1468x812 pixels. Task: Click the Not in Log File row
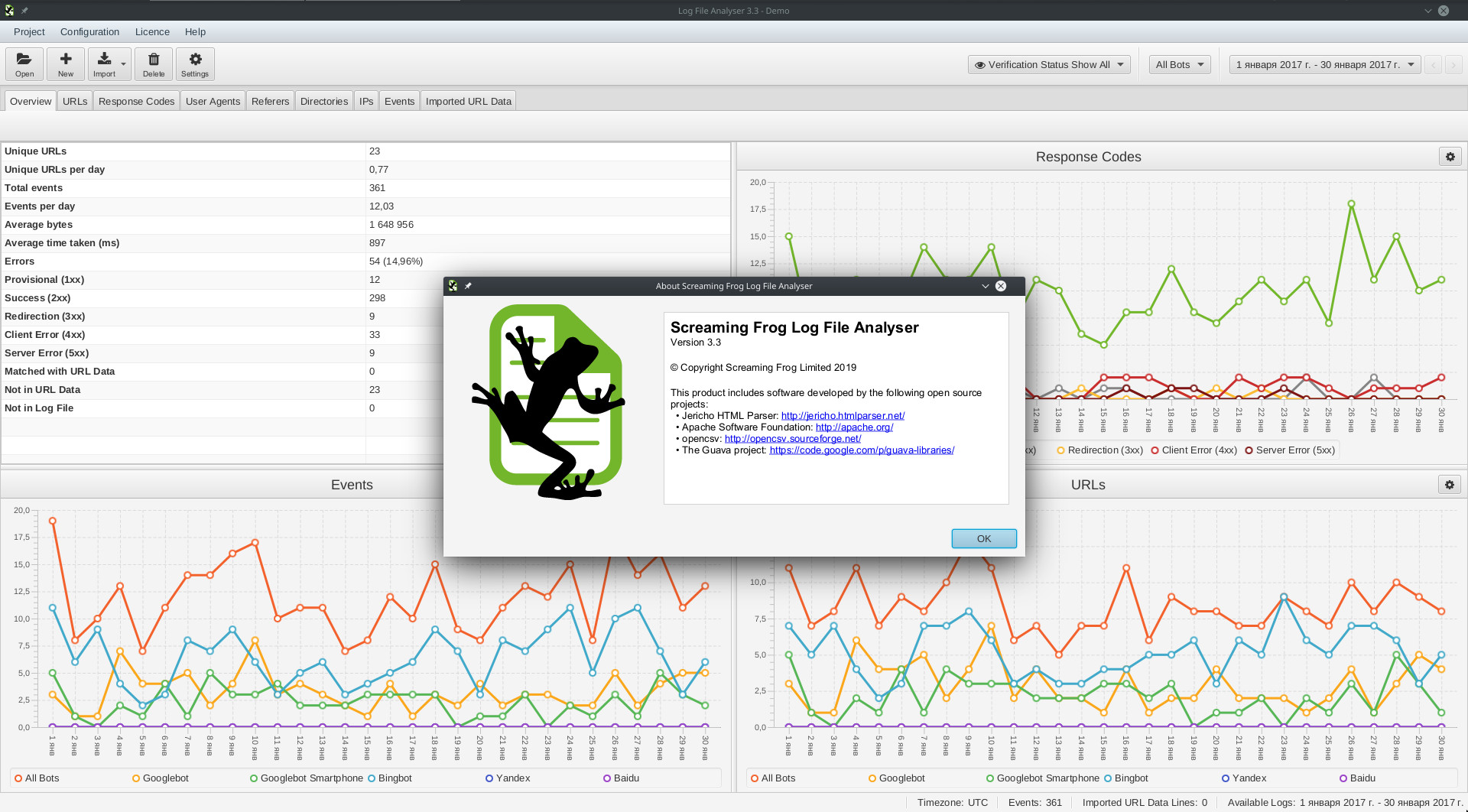point(365,408)
